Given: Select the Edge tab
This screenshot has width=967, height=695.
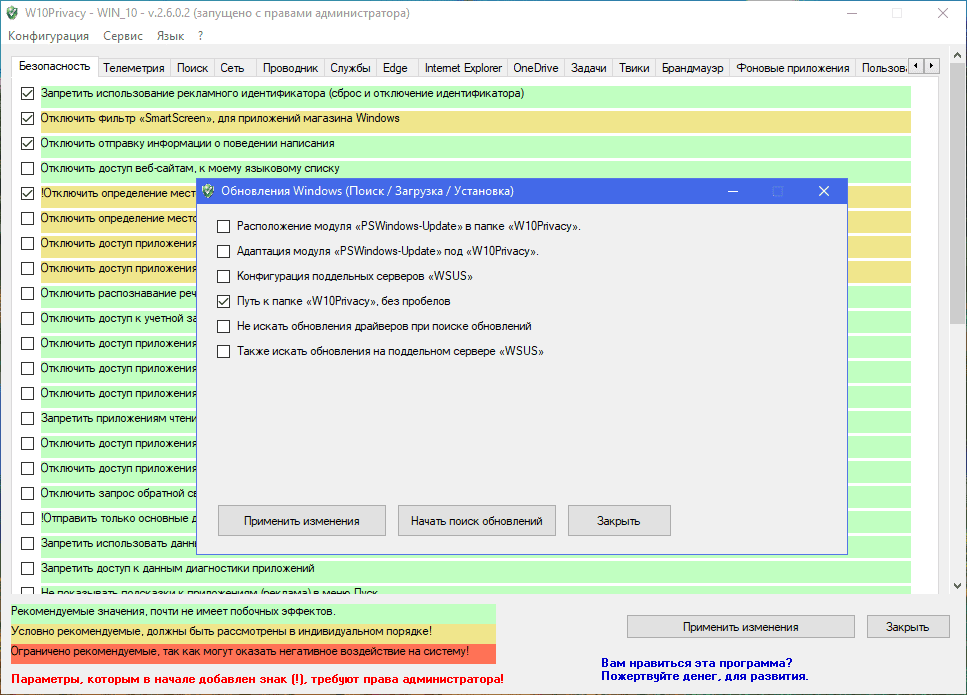Looking at the screenshot, I should [x=395, y=68].
